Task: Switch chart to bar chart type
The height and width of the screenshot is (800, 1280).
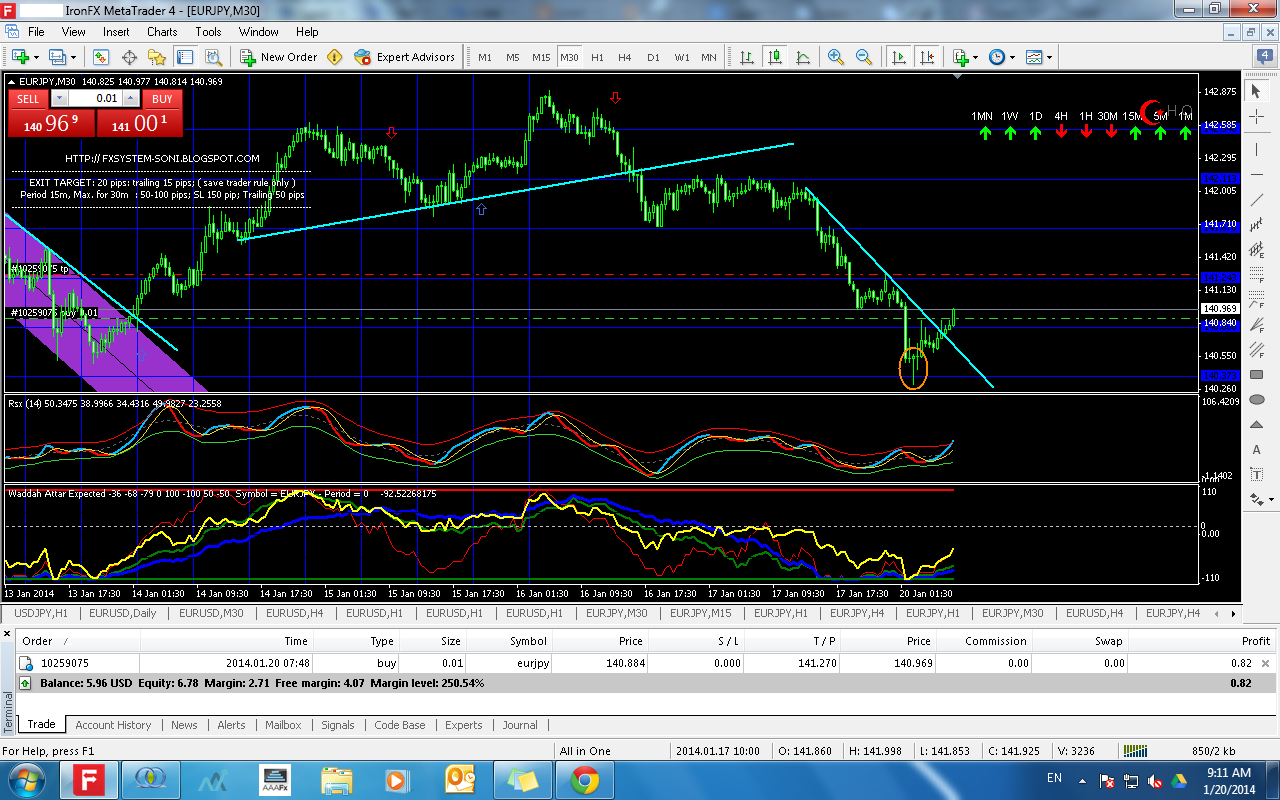Action: (747, 57)
